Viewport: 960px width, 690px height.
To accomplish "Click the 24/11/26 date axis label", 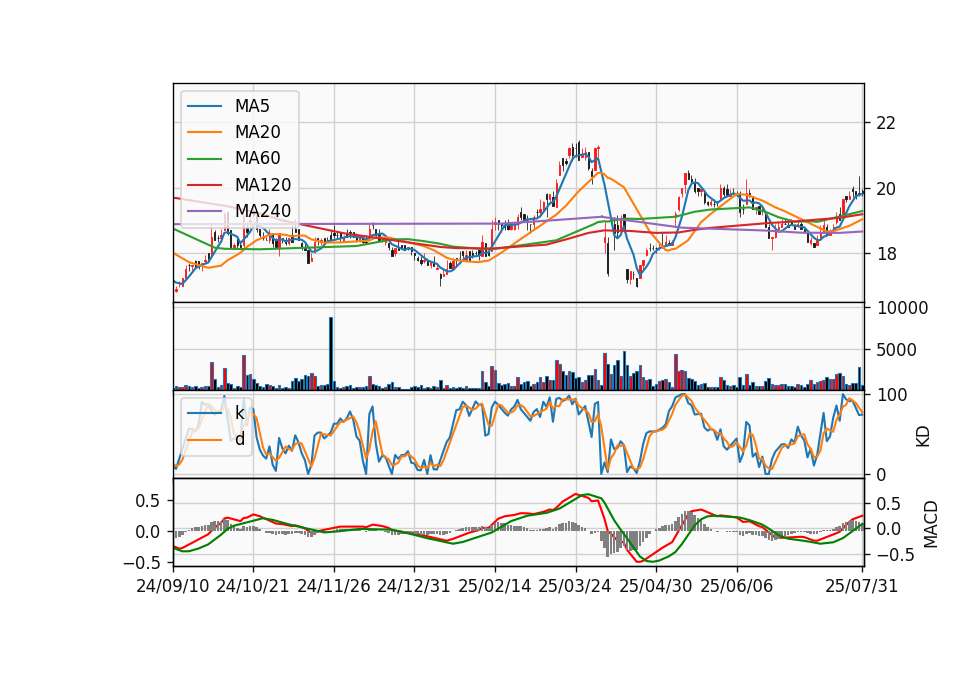I will coord(334,586).
